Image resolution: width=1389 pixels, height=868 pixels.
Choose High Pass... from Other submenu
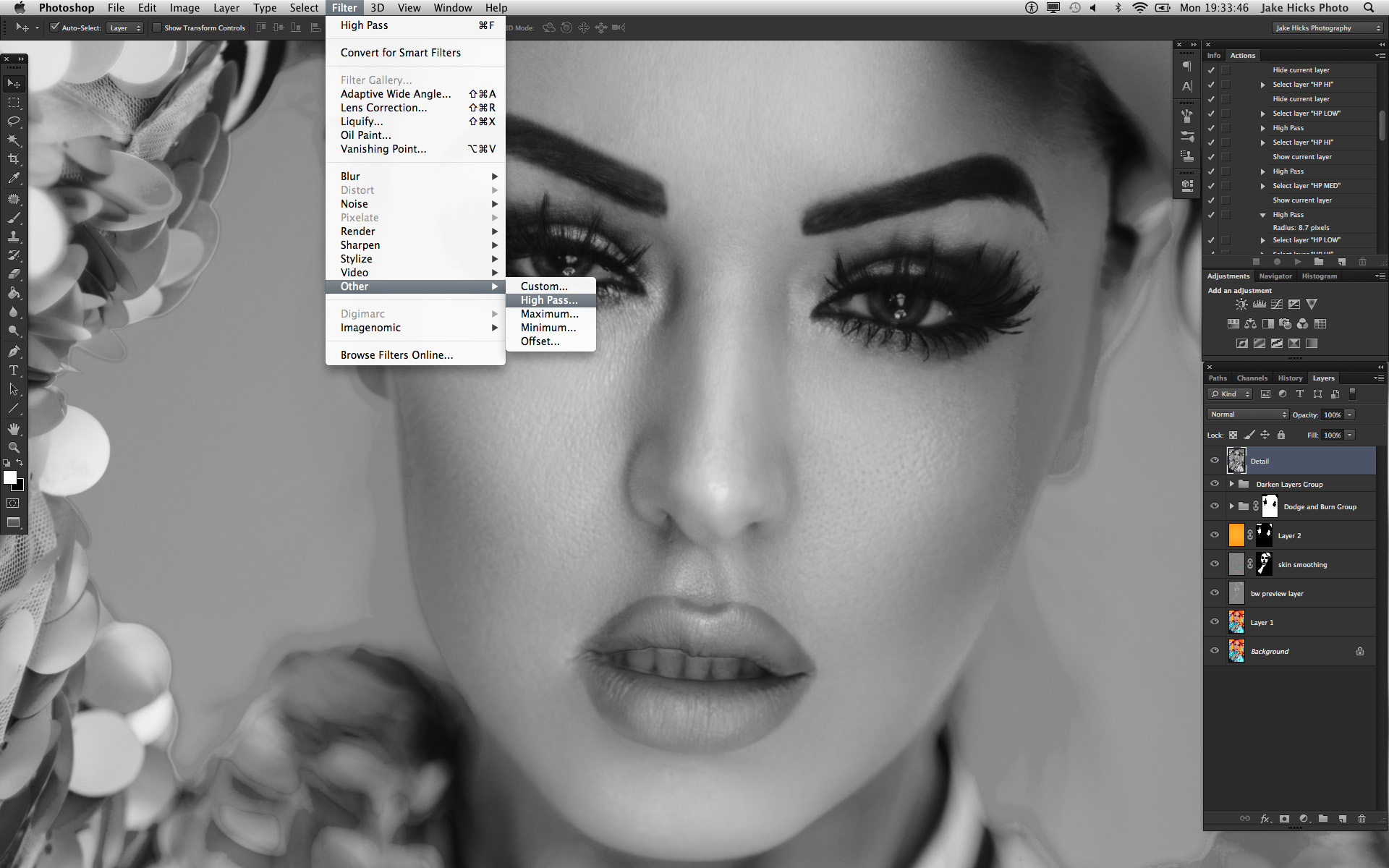(x=551, y=300)
